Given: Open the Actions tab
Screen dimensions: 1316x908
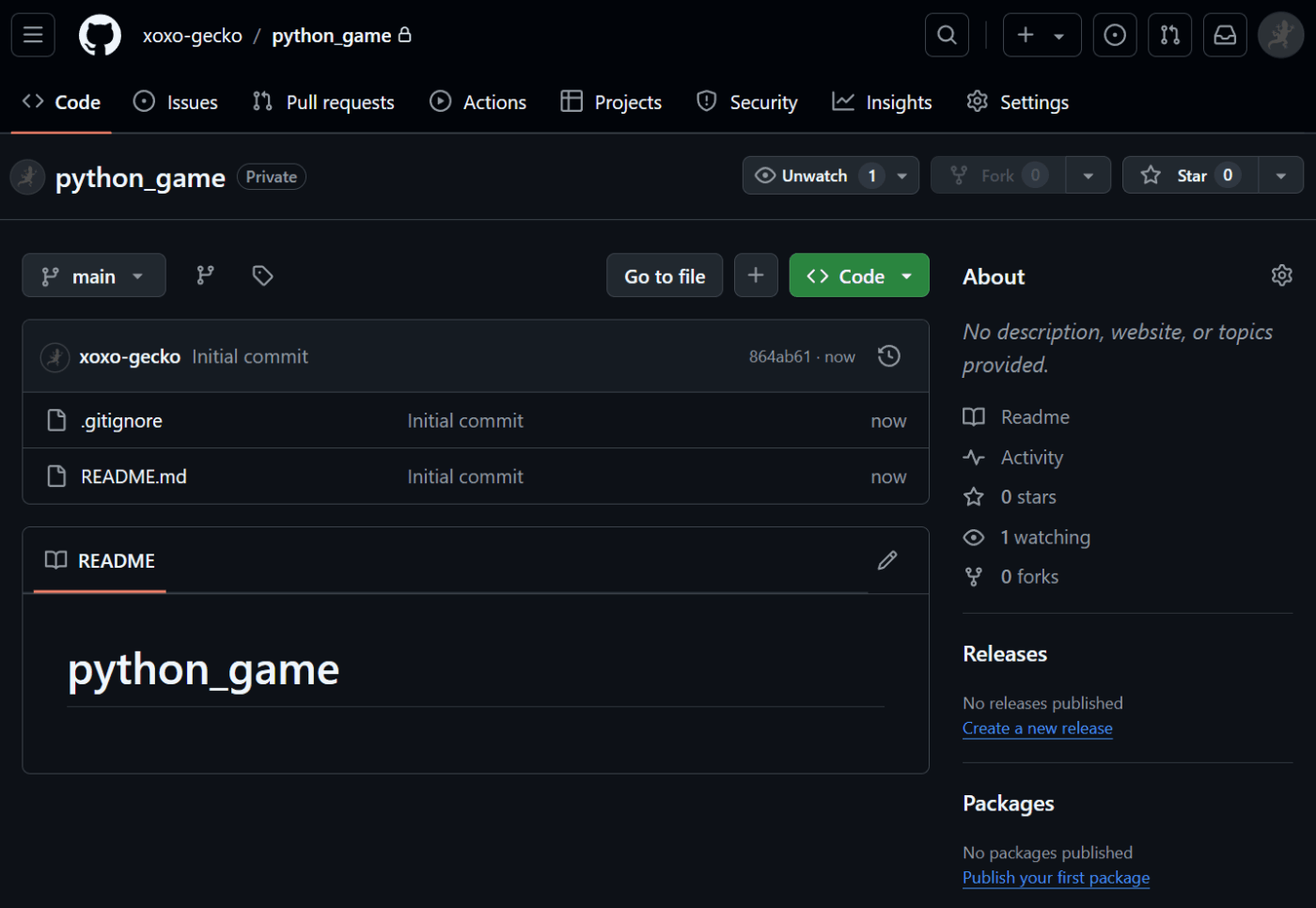Looking at the screenshot, I should (x=478, y=102).
